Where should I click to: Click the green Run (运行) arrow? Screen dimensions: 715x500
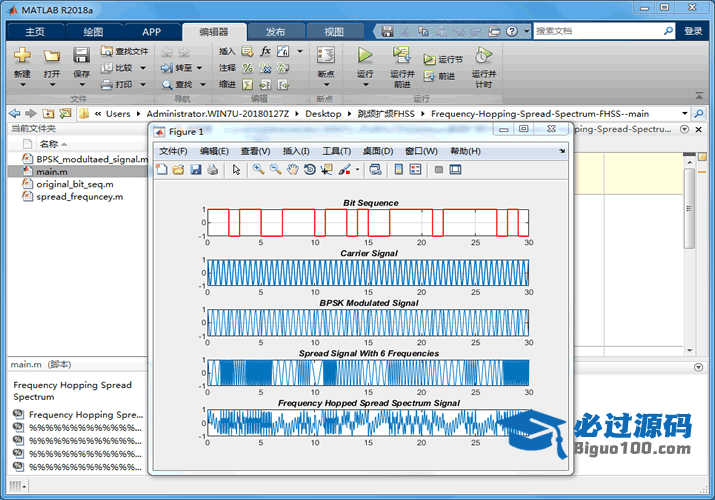tap(365, 55)
